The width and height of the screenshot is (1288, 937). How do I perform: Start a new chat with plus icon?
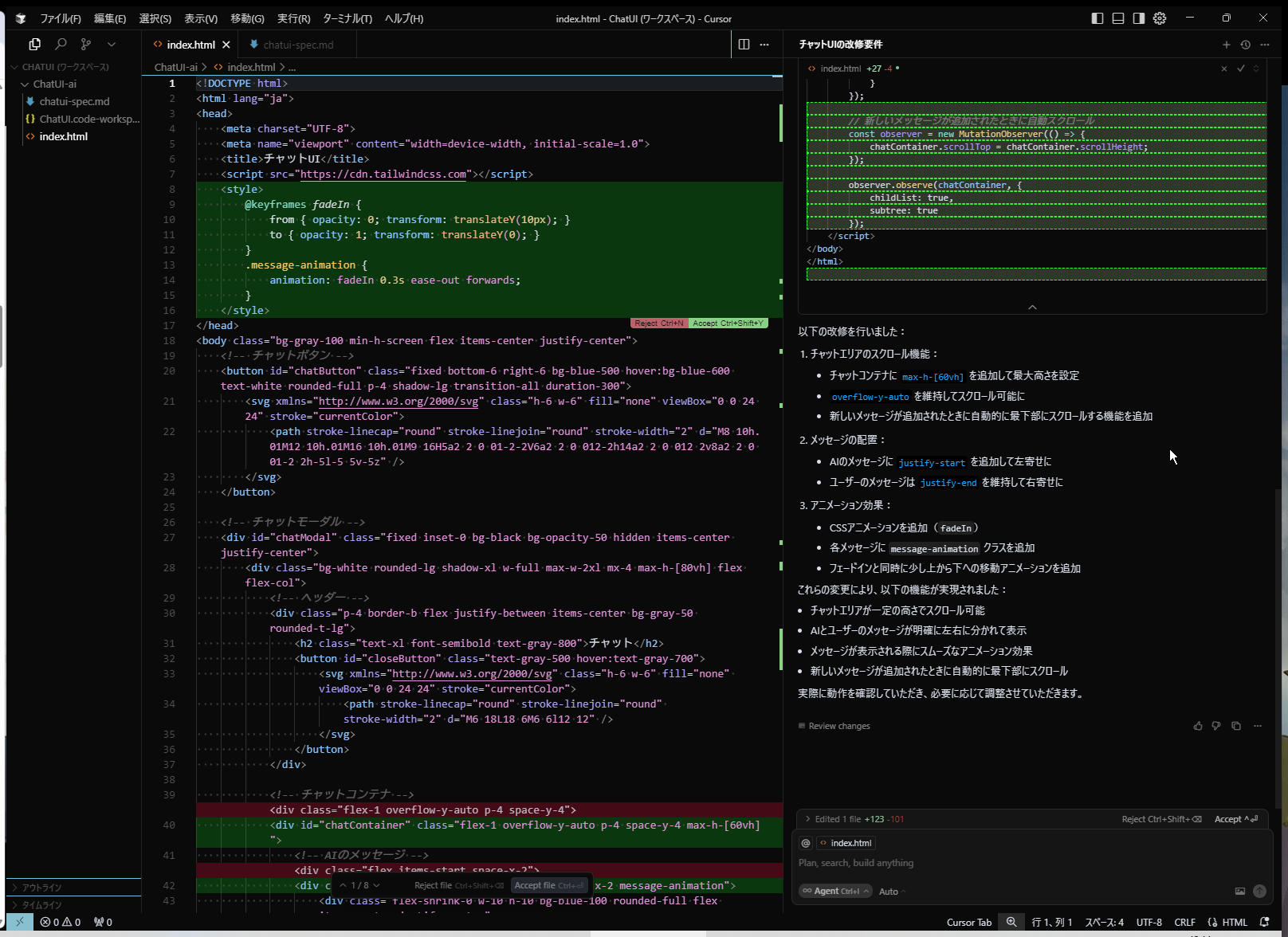[1226, 45]
